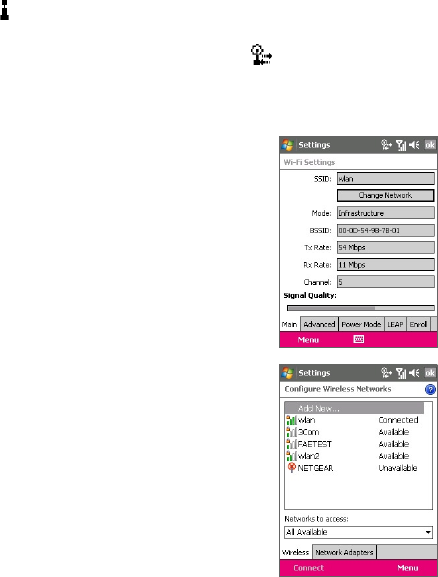This screenshot has width=438, height=577.
Task: Click the ok button in Configure Wireless Networks window
Action: tap(430, 373)
